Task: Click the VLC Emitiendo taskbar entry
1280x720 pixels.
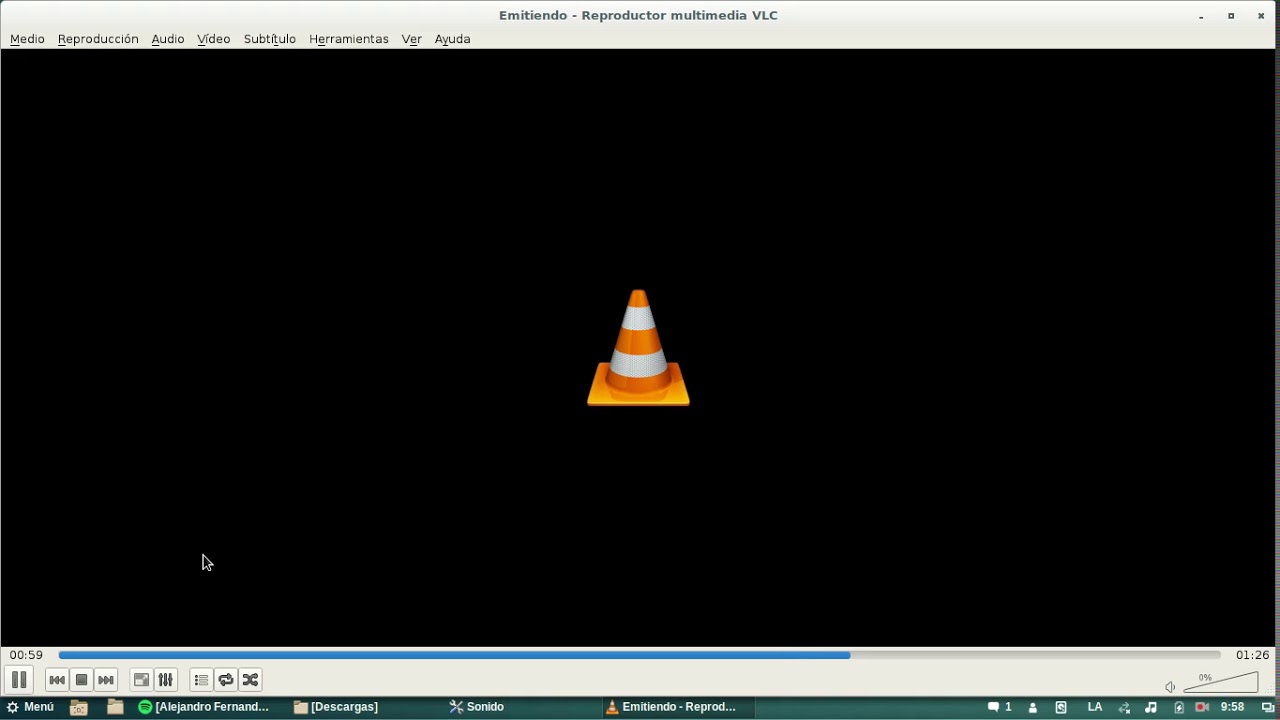Action: point(678,707)
